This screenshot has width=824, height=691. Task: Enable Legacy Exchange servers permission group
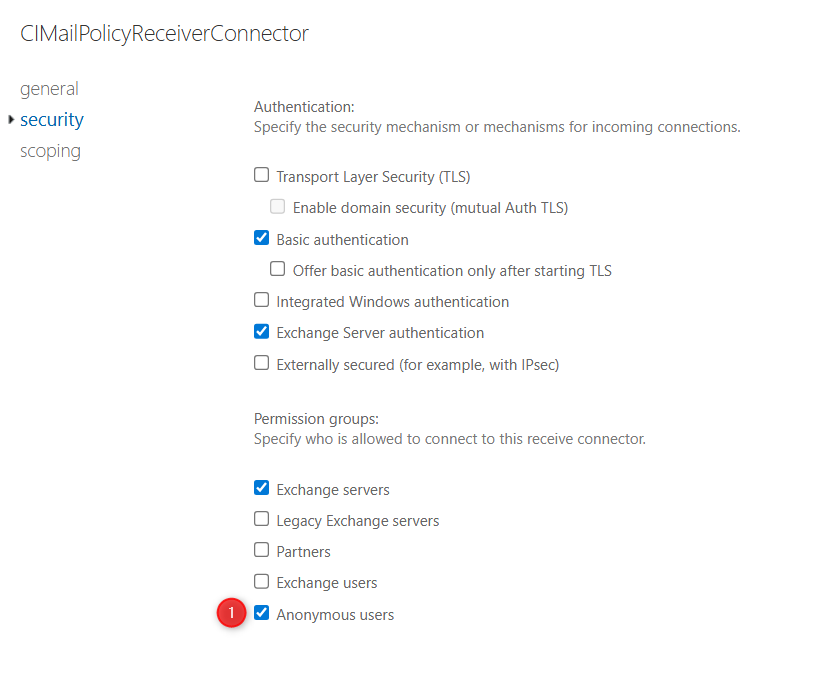262,519
